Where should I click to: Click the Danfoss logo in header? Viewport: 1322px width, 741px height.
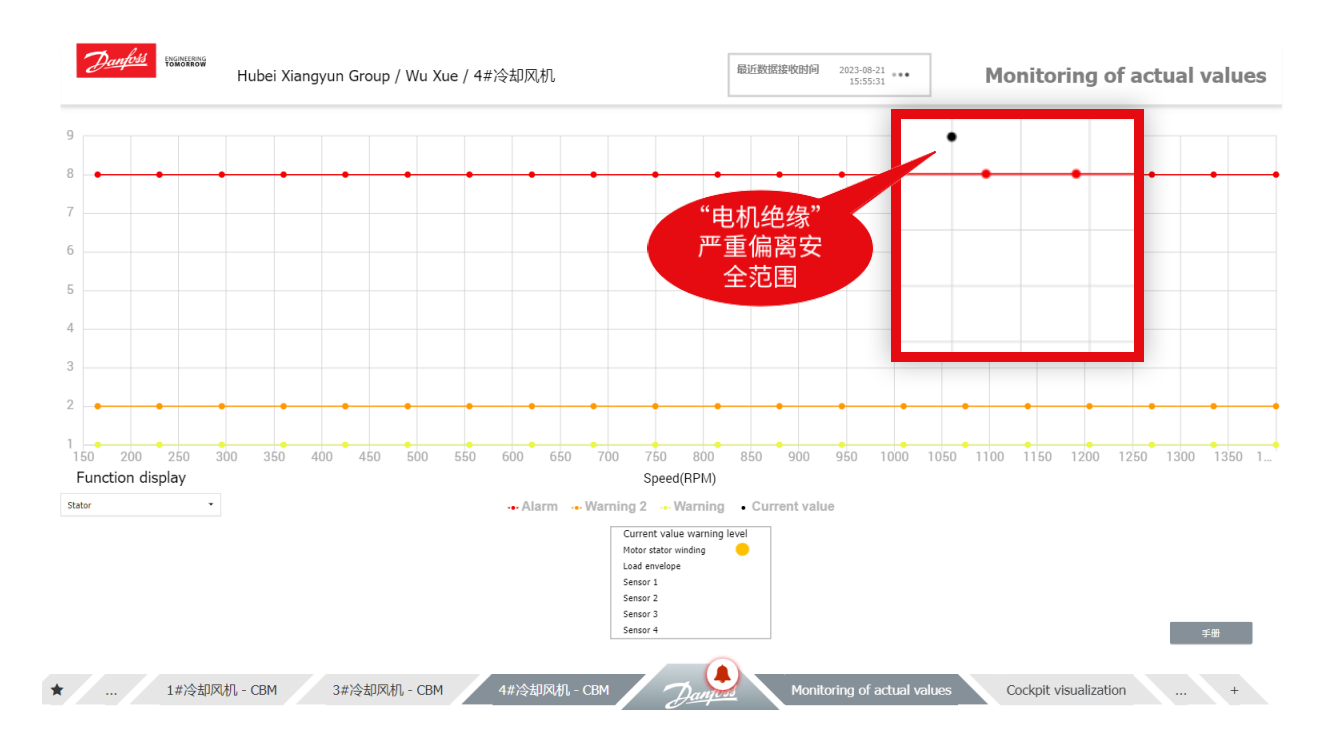116,61
